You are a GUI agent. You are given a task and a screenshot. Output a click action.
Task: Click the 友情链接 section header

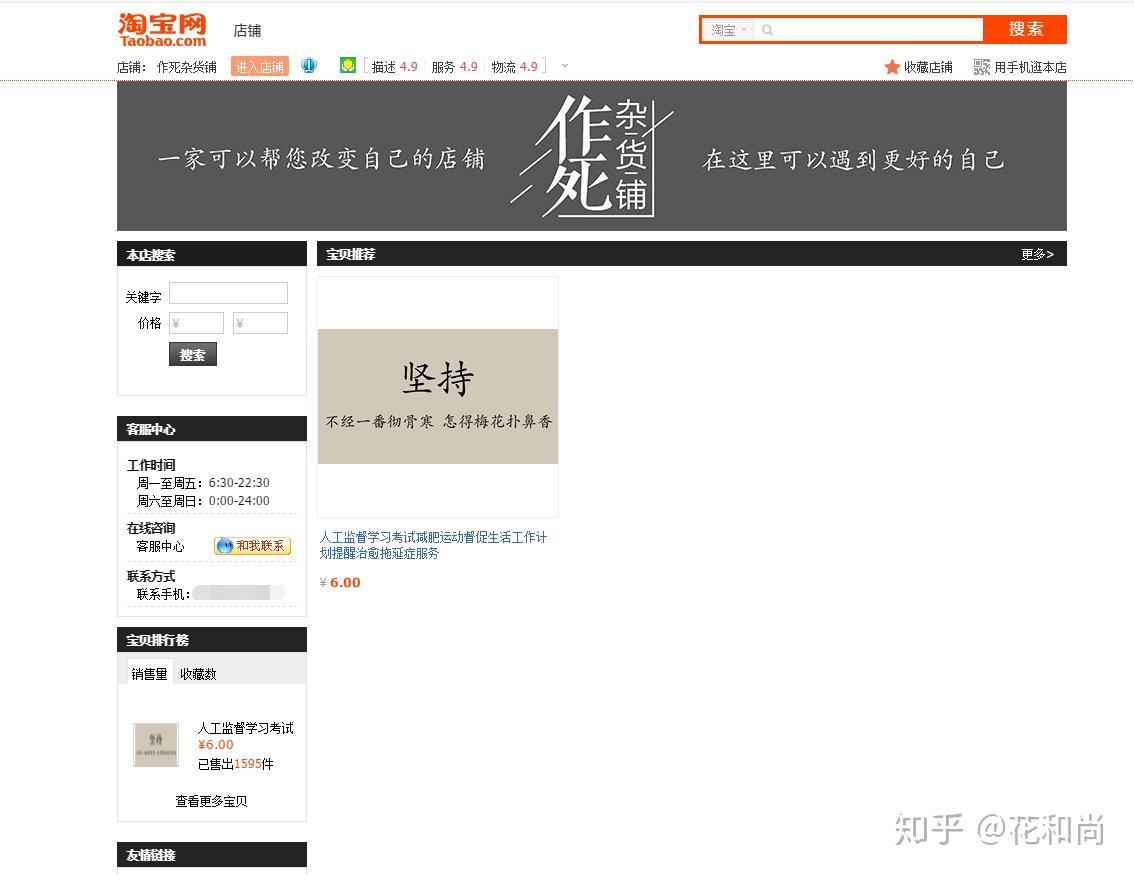tap(212, 854)
